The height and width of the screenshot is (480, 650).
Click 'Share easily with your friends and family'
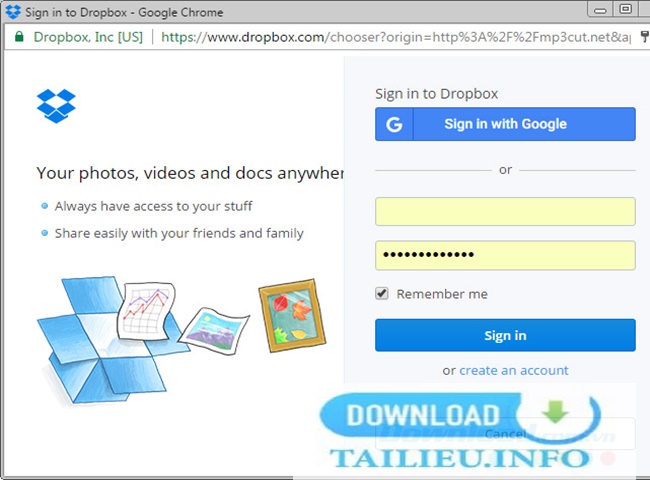[x=179, y=233]
